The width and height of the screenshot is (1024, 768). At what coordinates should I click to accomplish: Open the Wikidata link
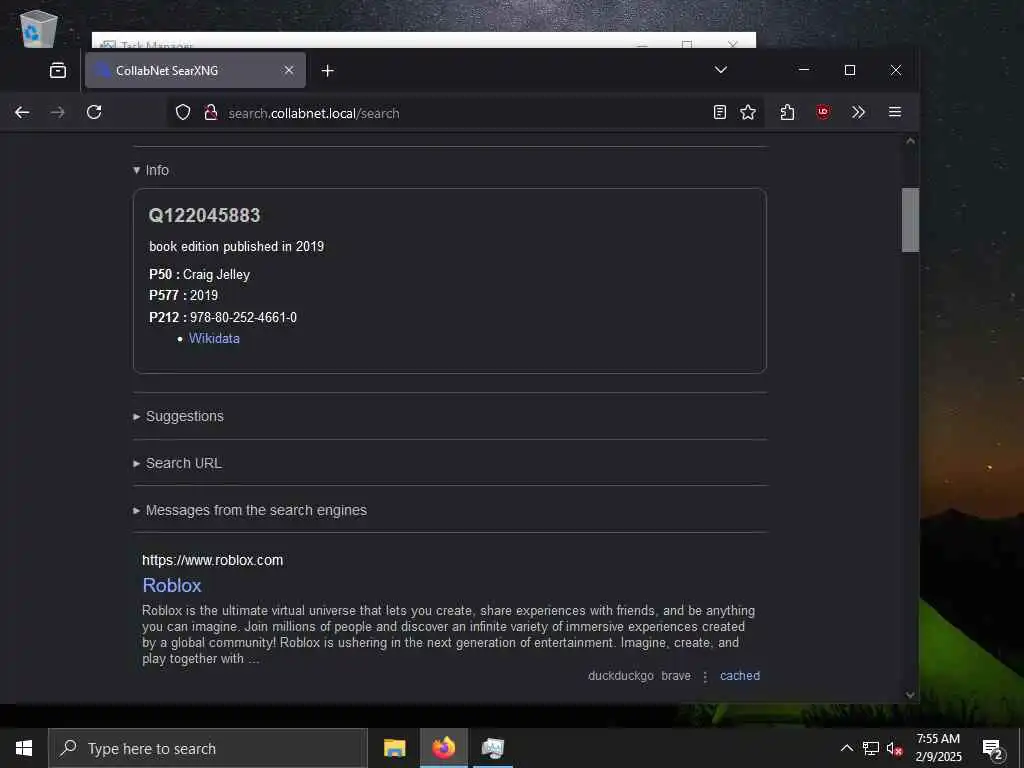coord(214,338)
